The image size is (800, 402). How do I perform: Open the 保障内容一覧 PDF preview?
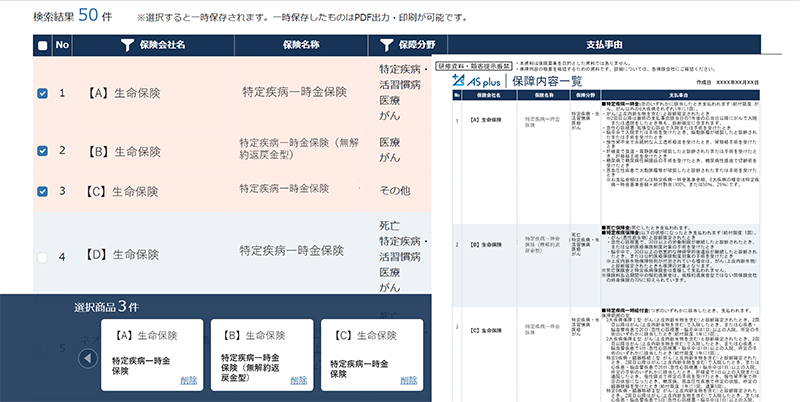click(610, 240)
